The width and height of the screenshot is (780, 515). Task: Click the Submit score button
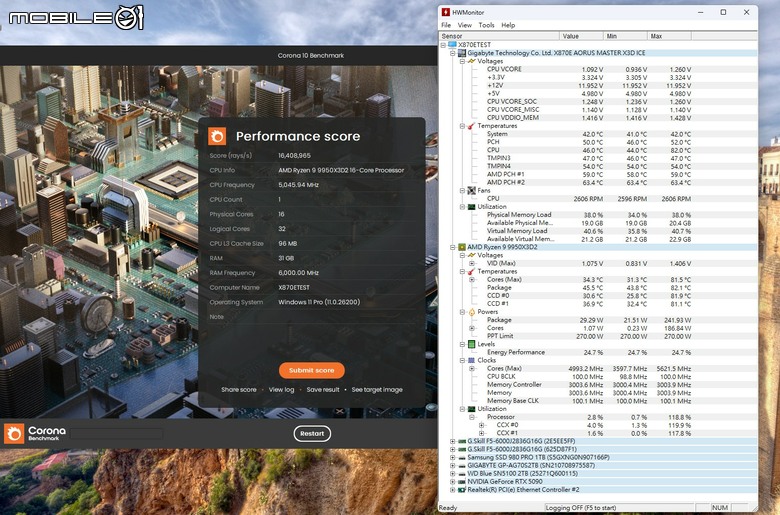point(311,370)
